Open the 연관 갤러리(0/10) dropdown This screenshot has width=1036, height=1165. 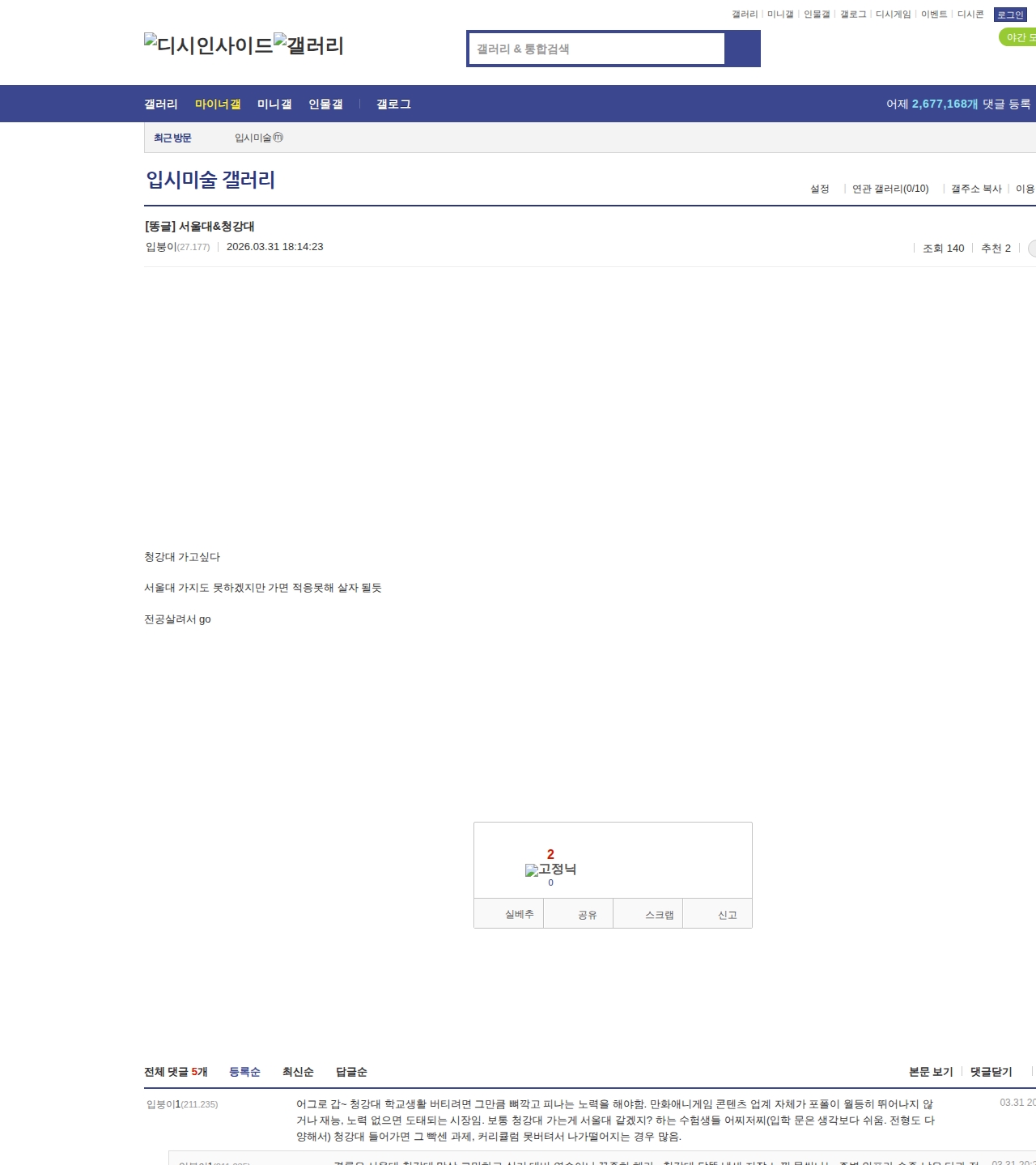(890, 189)
